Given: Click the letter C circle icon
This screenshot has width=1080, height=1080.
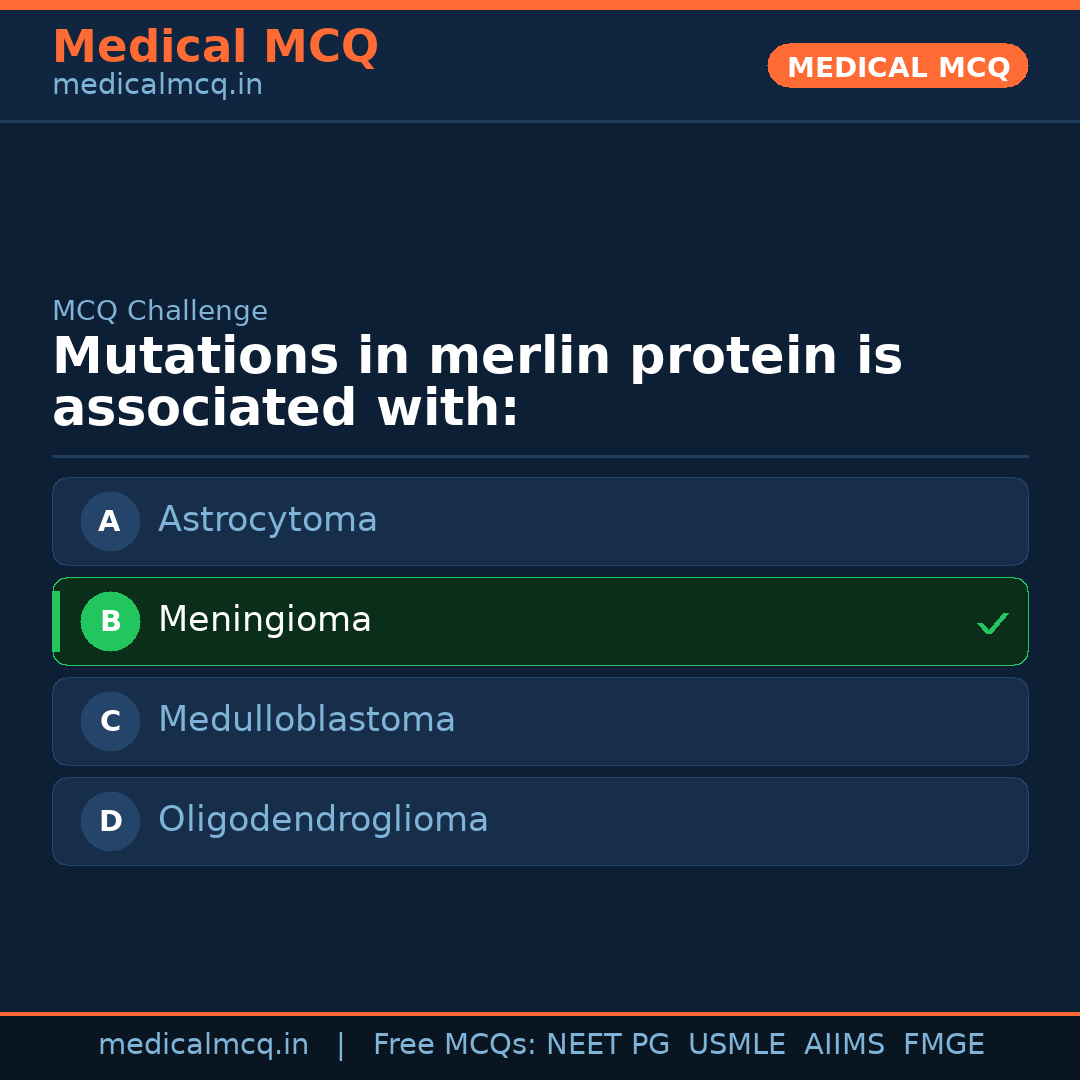Looking at the screenshot, I should tap(110, 721).
